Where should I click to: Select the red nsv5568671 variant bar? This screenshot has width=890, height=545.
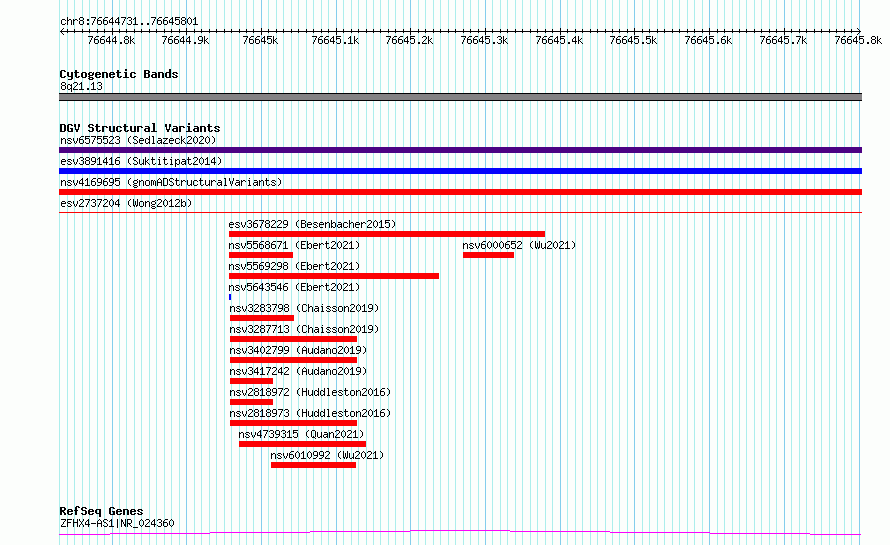(261, 255)
